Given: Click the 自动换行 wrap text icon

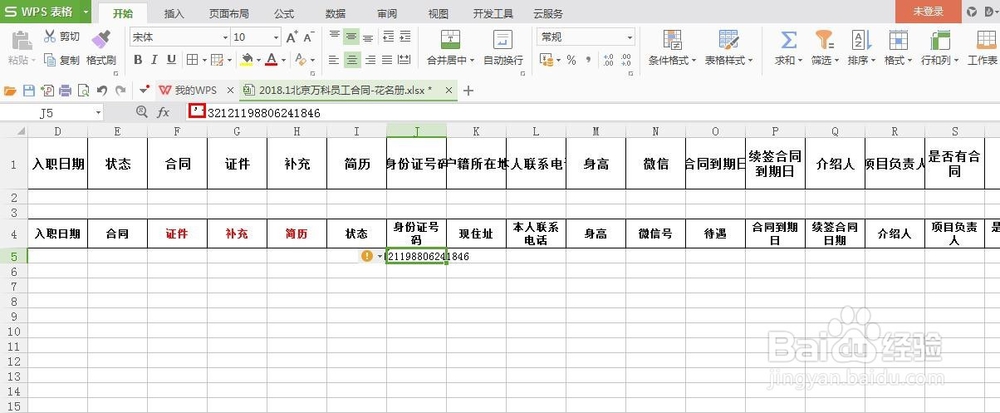Looking at the screenshot, I should click(503, 40).
